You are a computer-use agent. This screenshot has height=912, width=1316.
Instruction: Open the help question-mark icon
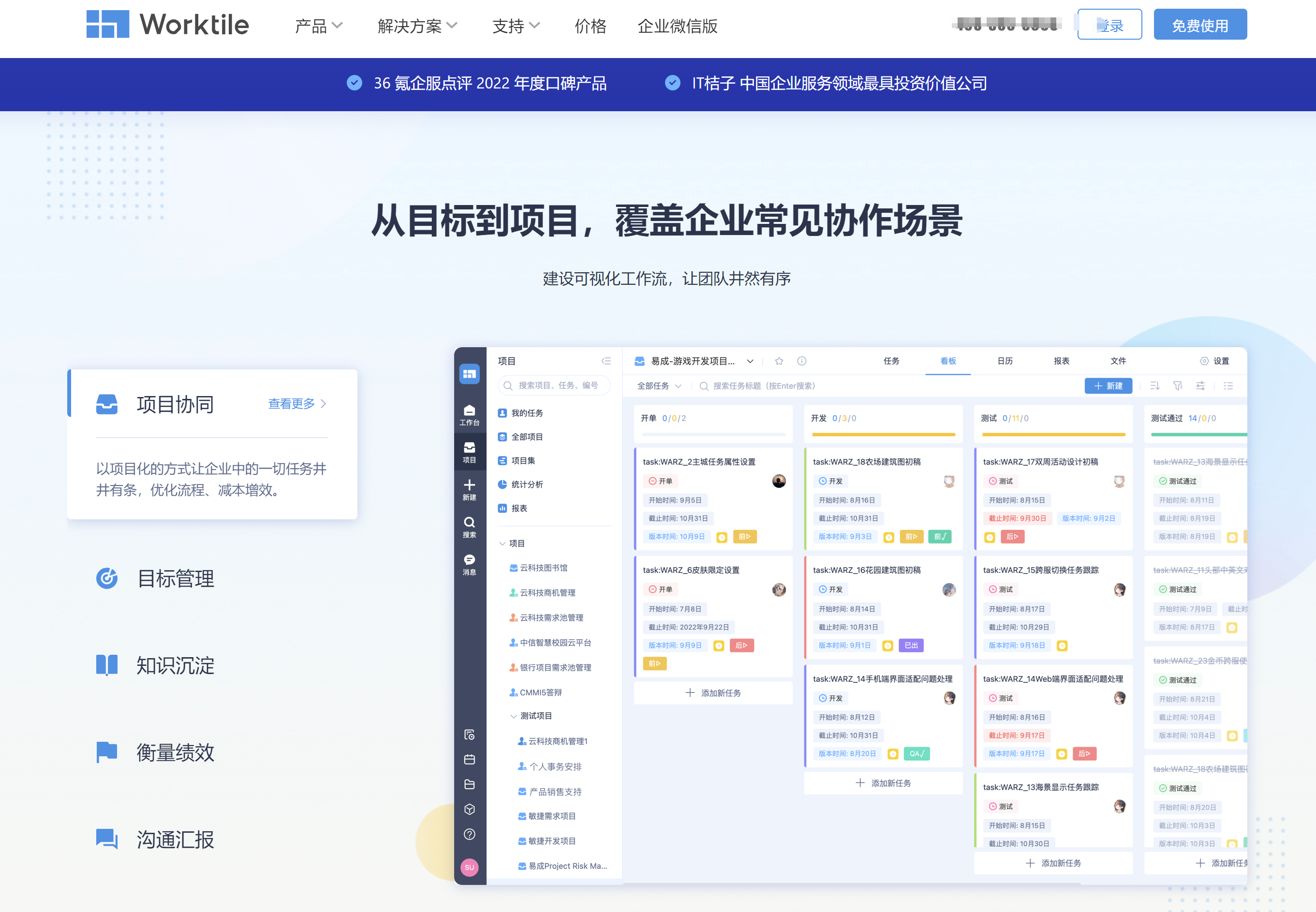tap(469, 834)
